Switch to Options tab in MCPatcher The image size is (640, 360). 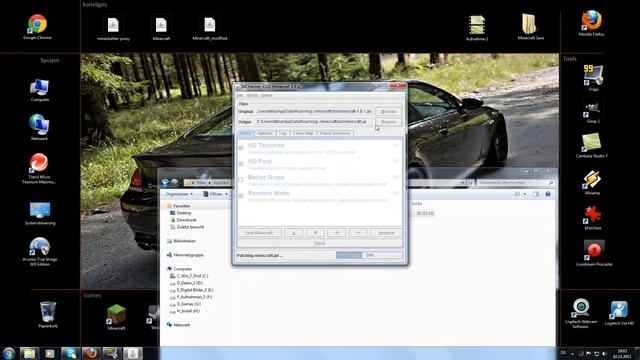pos(264,133)
